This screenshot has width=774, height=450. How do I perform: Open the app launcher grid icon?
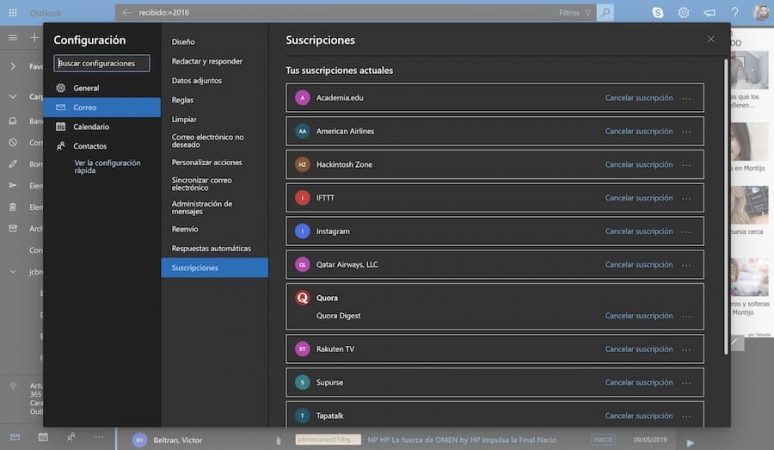pos(12,13)
